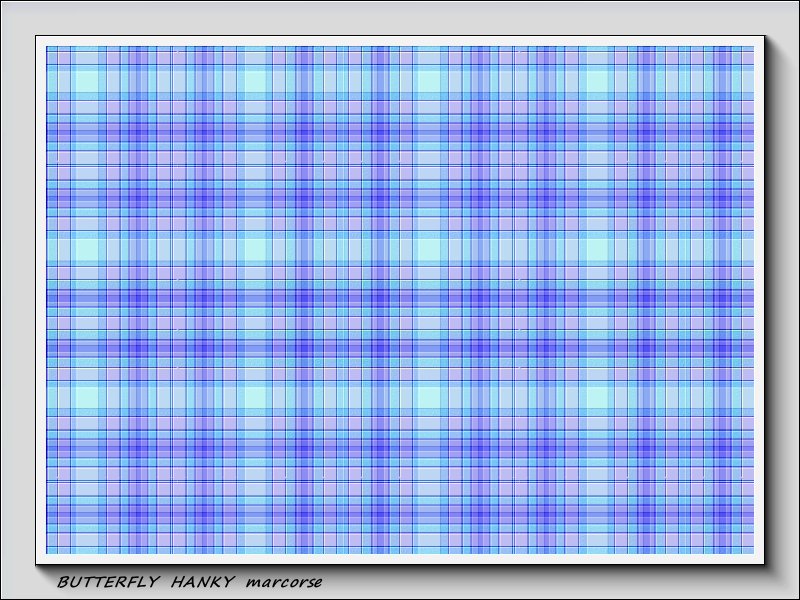This screenshot has height=600, width=800.
Task: Click the white frame border on the right side
Action: [x=760, y=300]
